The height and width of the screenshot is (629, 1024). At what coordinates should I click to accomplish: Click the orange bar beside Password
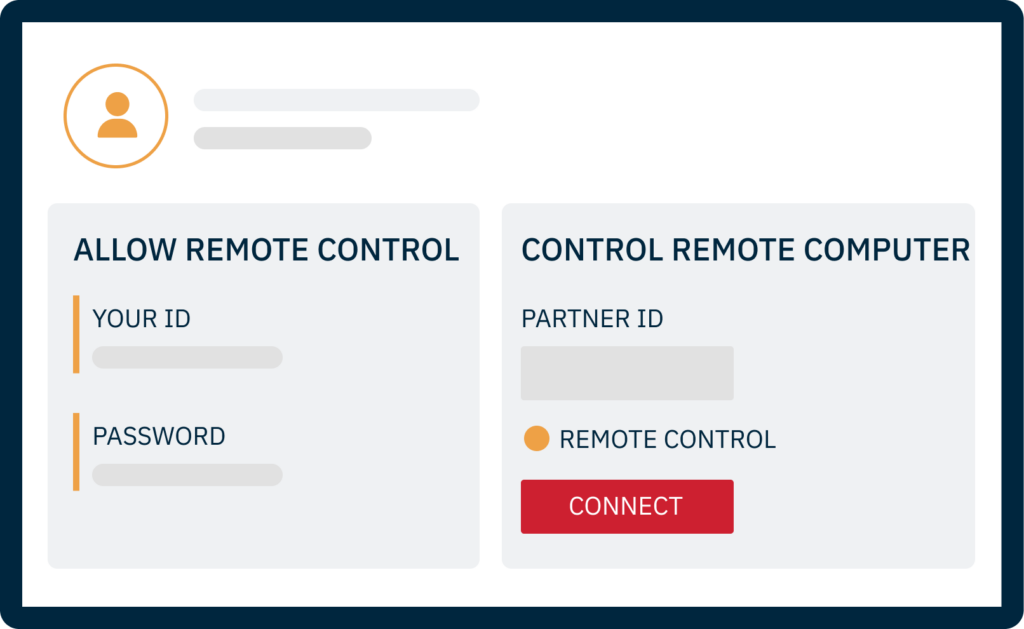click(x=76, y=452)
